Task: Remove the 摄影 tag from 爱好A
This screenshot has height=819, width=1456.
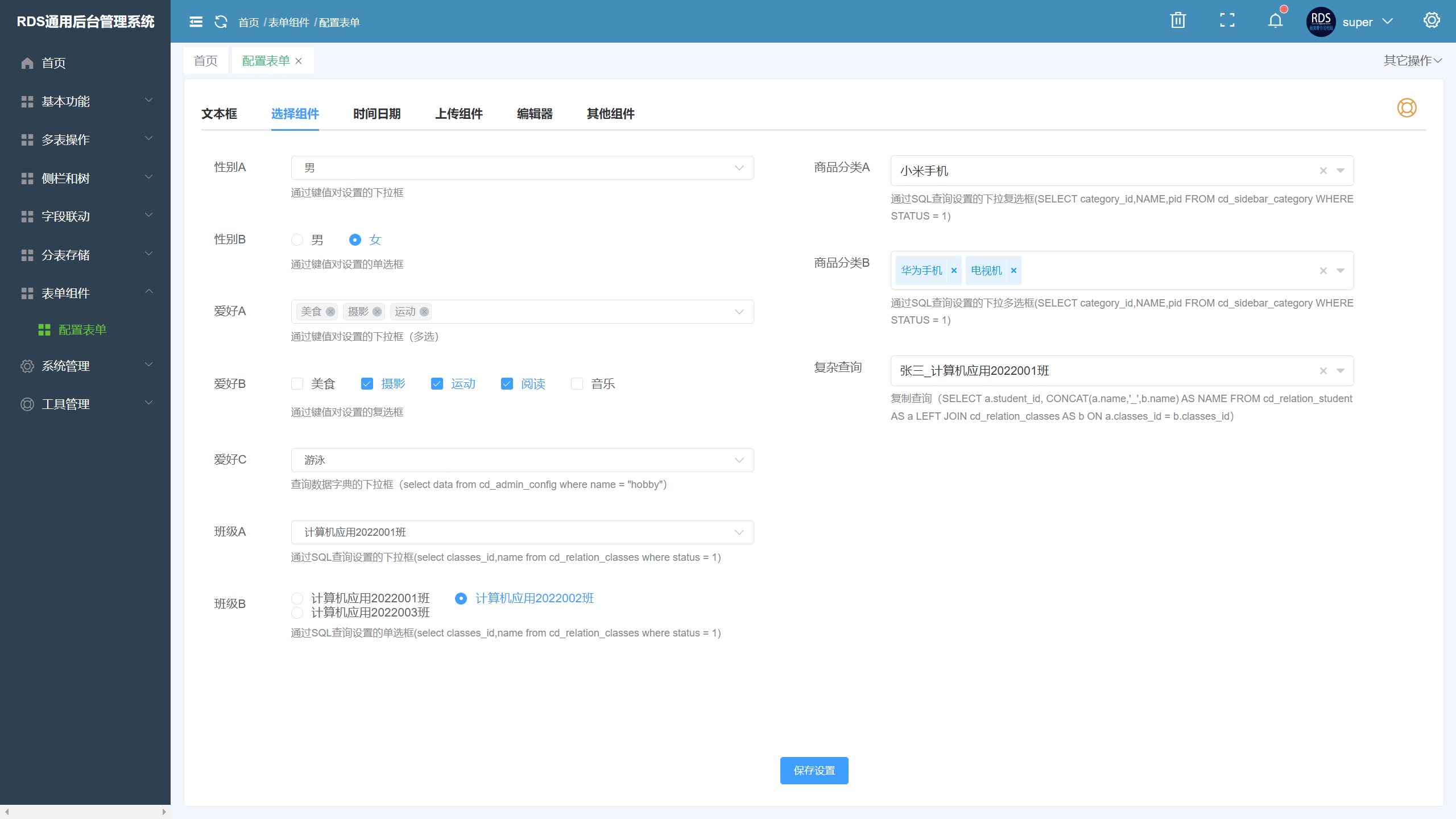Action: tap(377, 312)
